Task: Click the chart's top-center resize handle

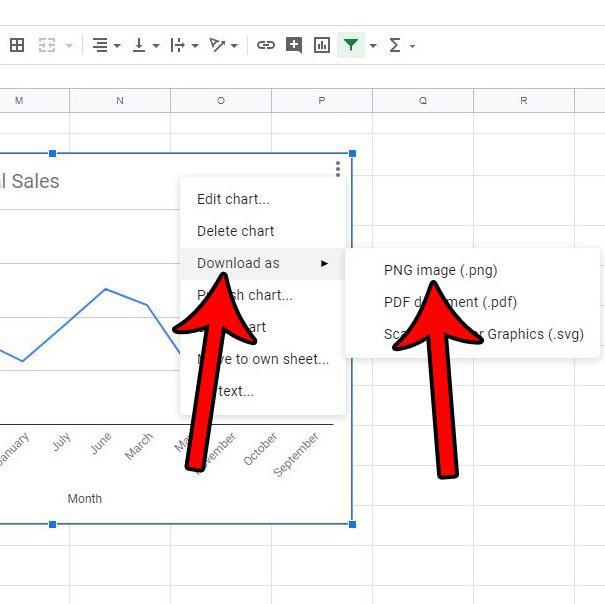Action: coord(53,153)
